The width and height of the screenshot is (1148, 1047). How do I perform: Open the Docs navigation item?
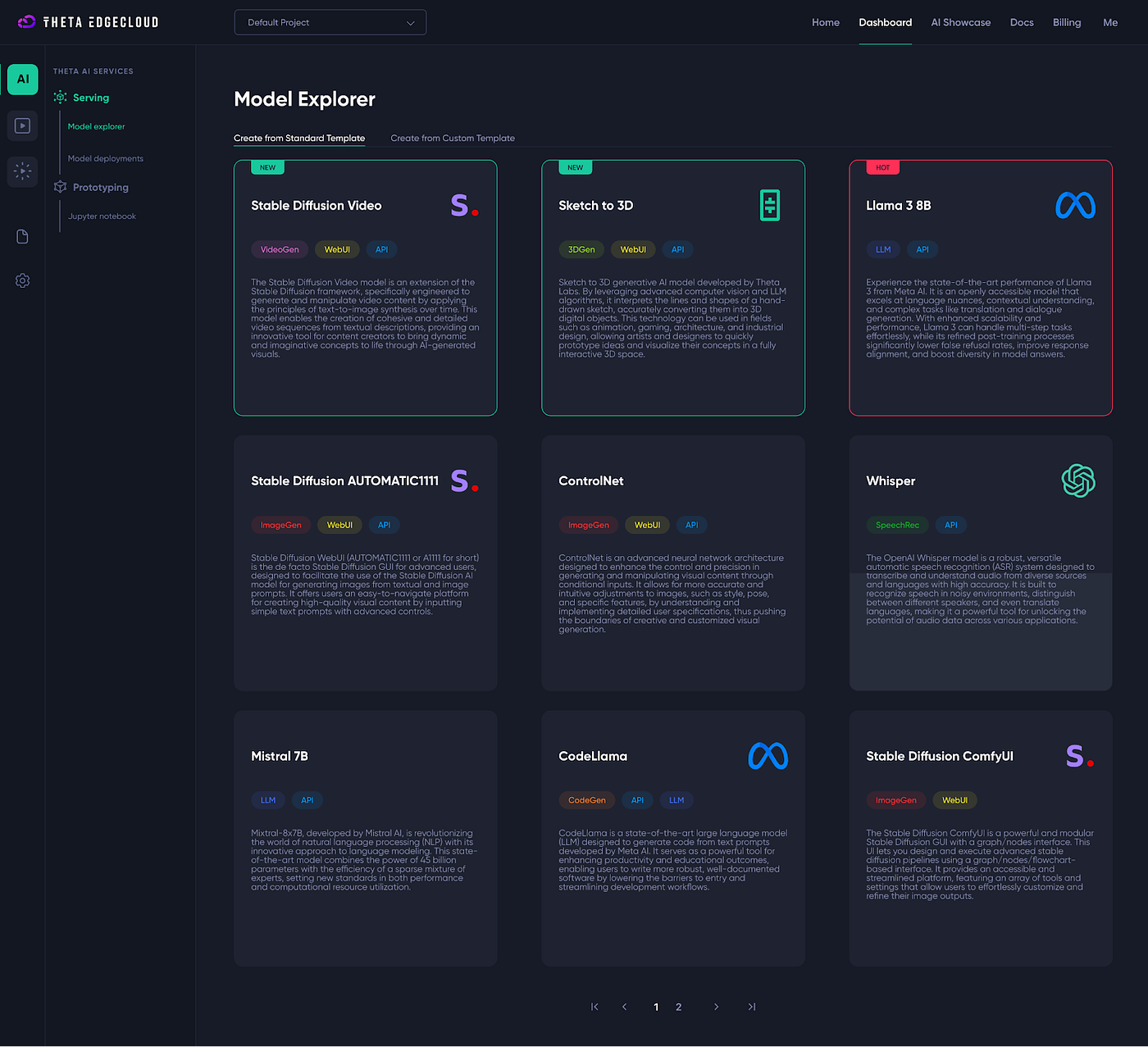(x=1022, y=22)
